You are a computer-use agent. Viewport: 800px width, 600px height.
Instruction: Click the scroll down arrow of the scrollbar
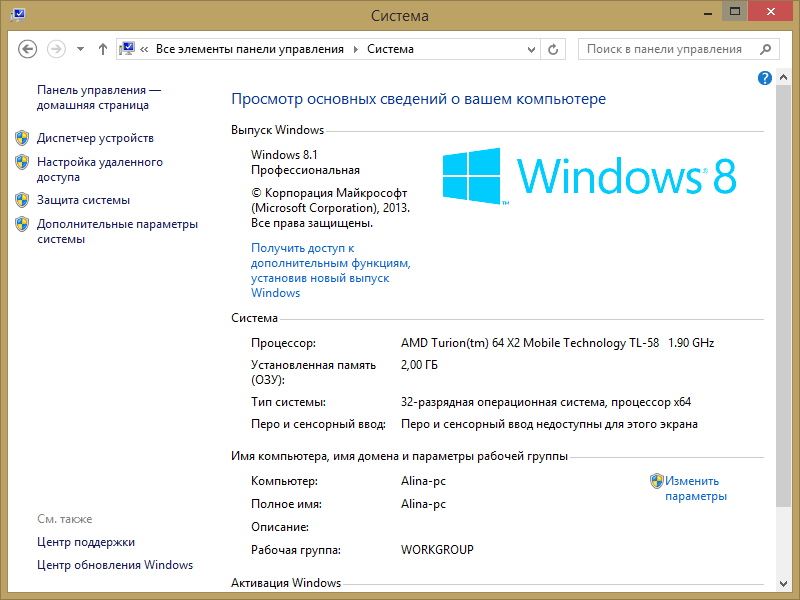click(x=784, y=583)
